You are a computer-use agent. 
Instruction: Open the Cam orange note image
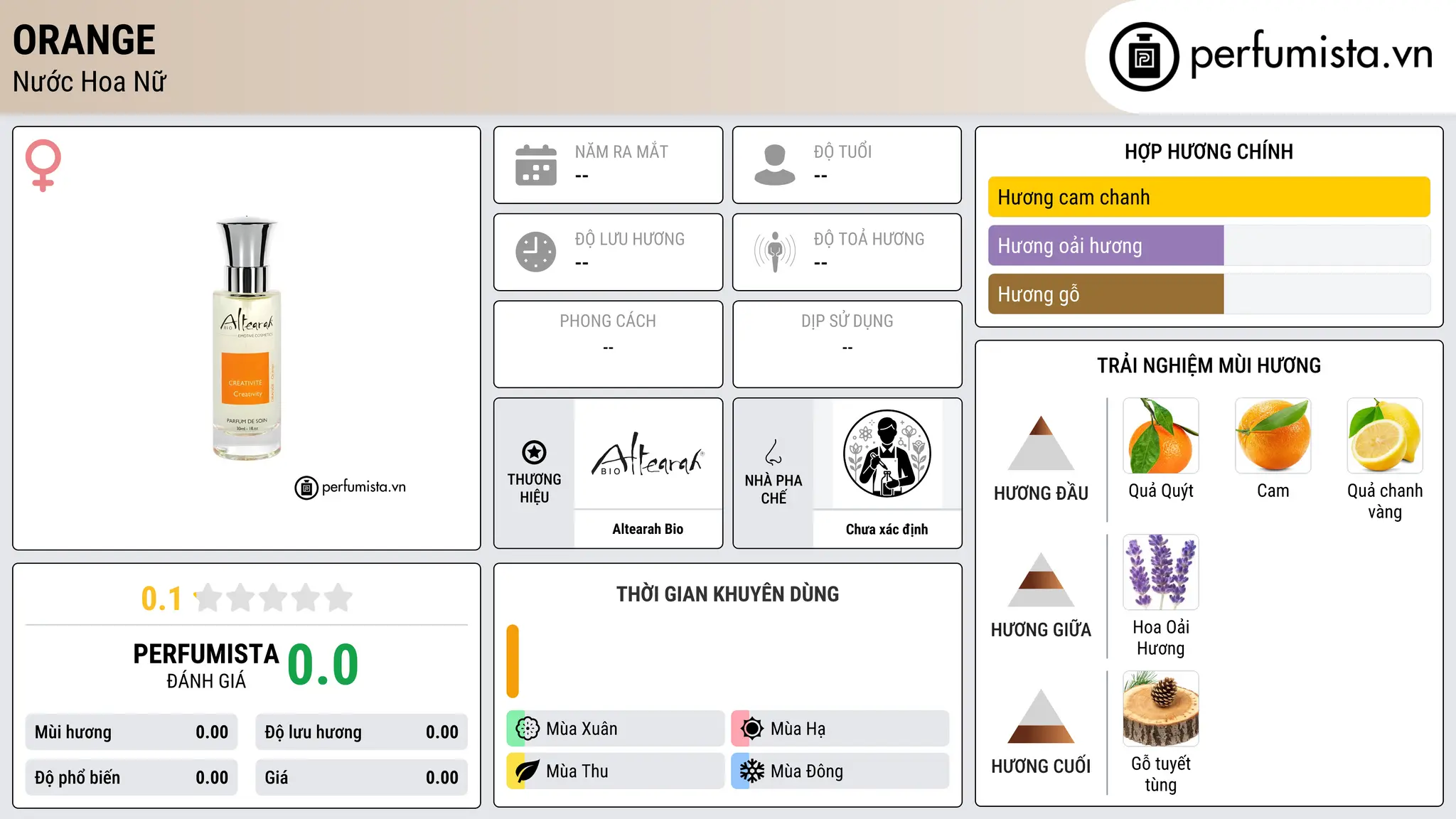point(1273,436)
